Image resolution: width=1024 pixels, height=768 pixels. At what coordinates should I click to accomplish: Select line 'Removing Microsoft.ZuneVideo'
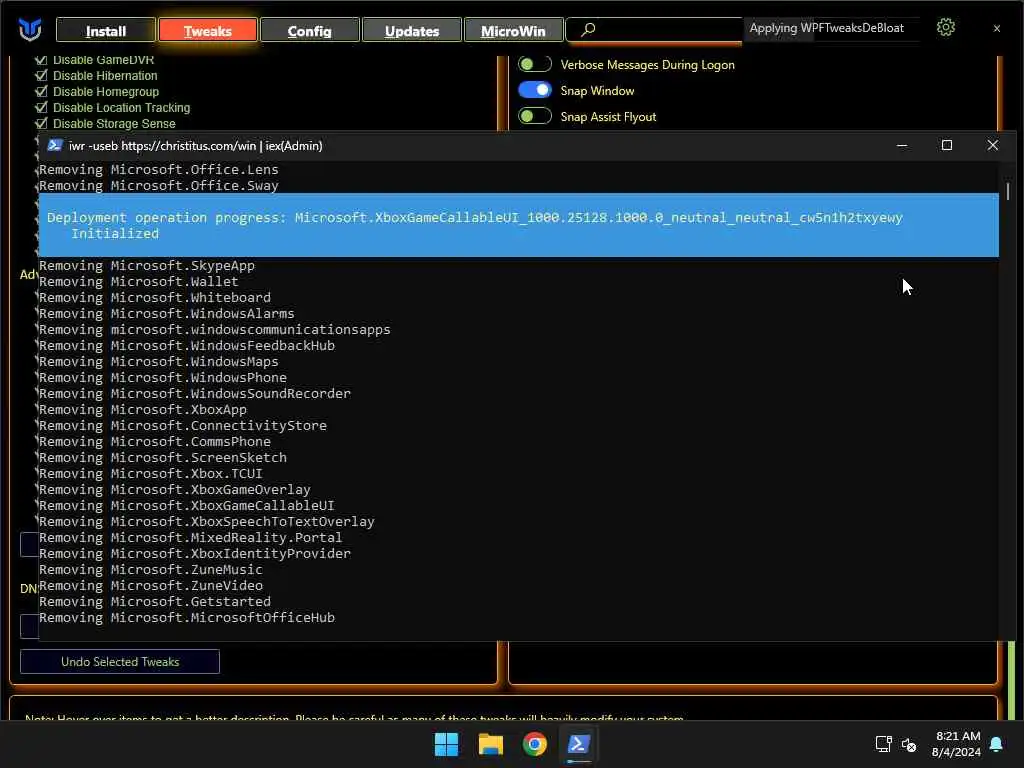pyautogui.click(x=151, y=586)
